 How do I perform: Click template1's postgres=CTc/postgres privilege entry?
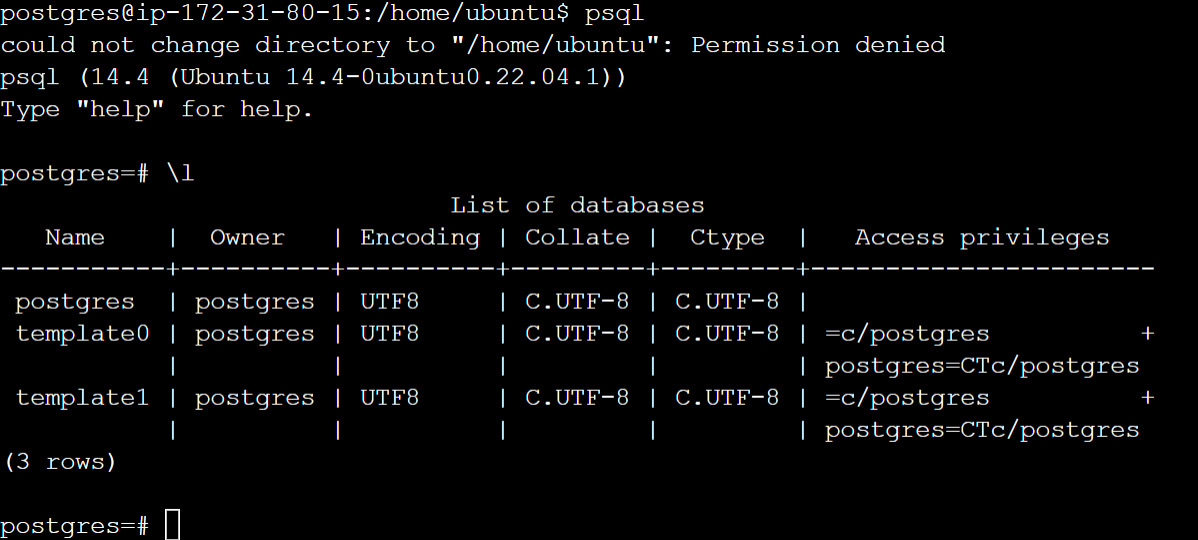click(982, 430)
